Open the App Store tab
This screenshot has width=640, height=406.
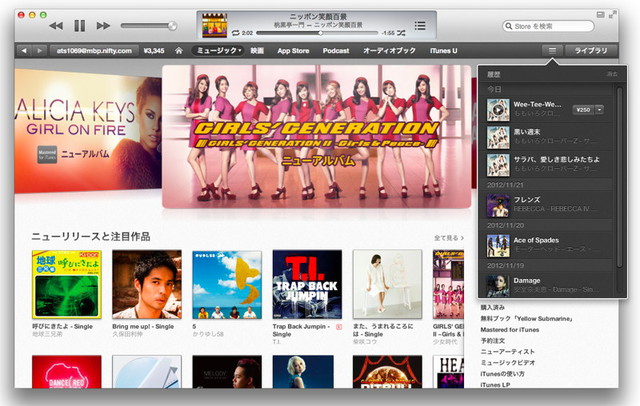click(x=293, y=51)
